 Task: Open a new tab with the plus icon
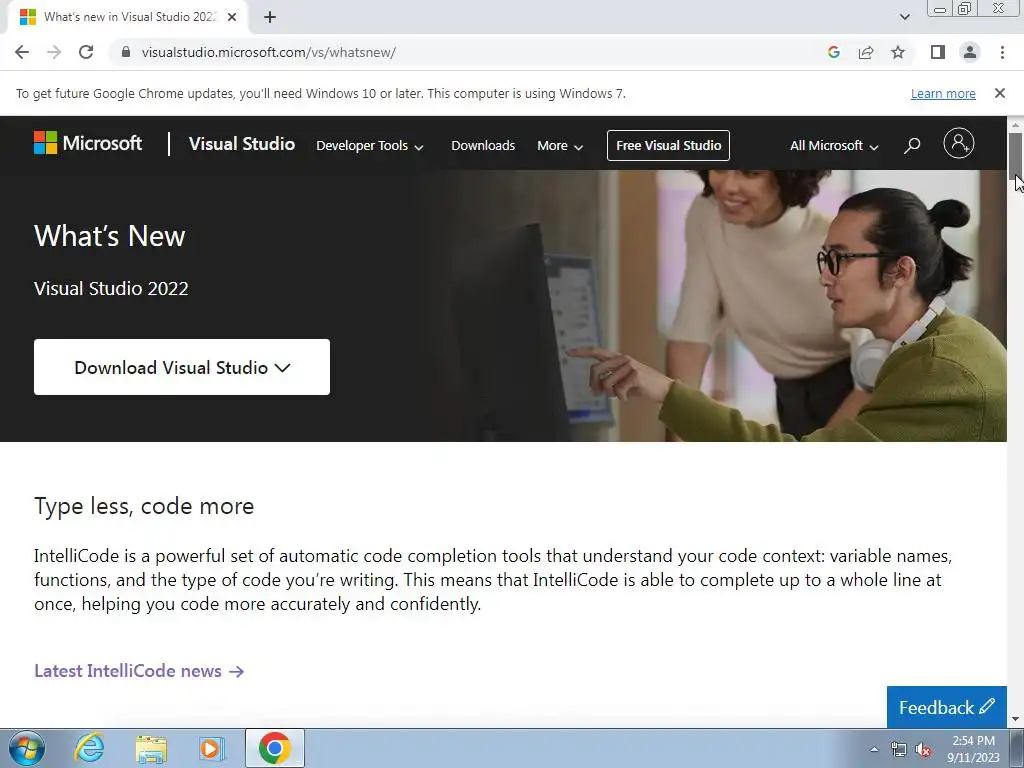(x=270, y=17)
